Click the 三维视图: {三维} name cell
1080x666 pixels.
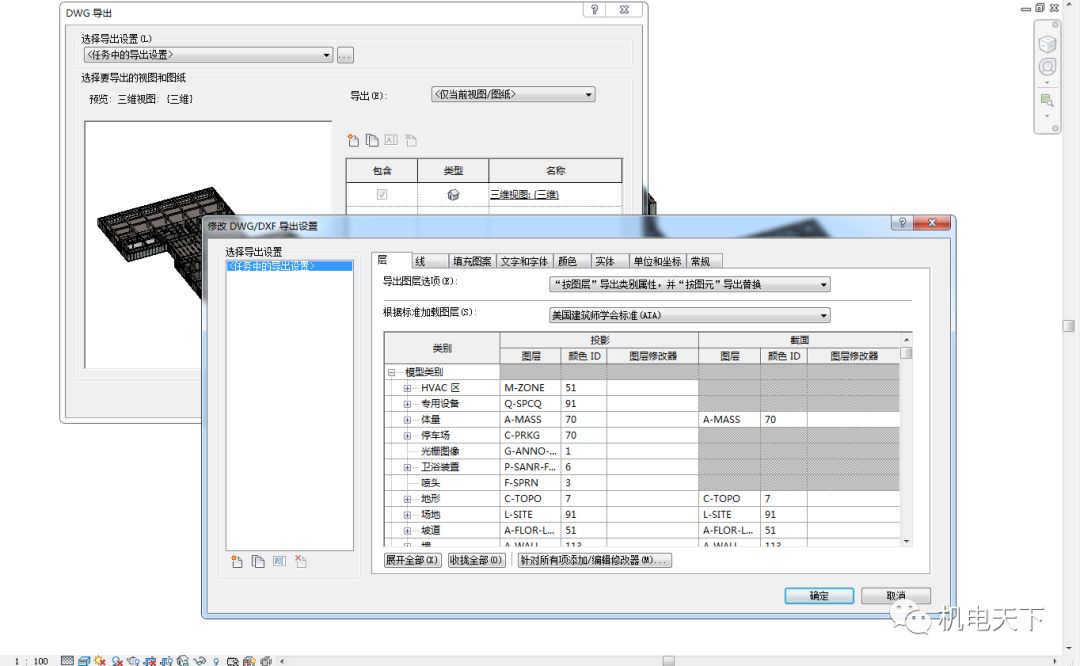pos(554,195)
